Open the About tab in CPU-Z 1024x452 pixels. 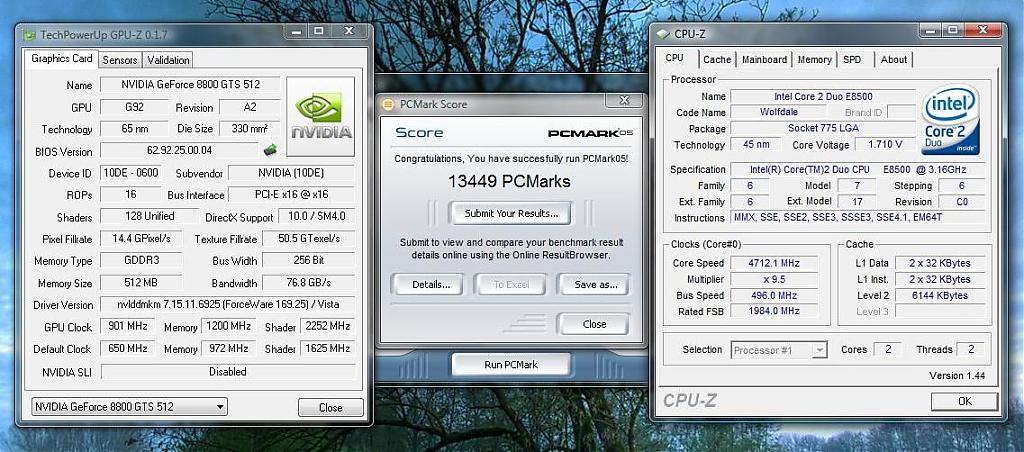pyautogui.click(x=893, y=59)
